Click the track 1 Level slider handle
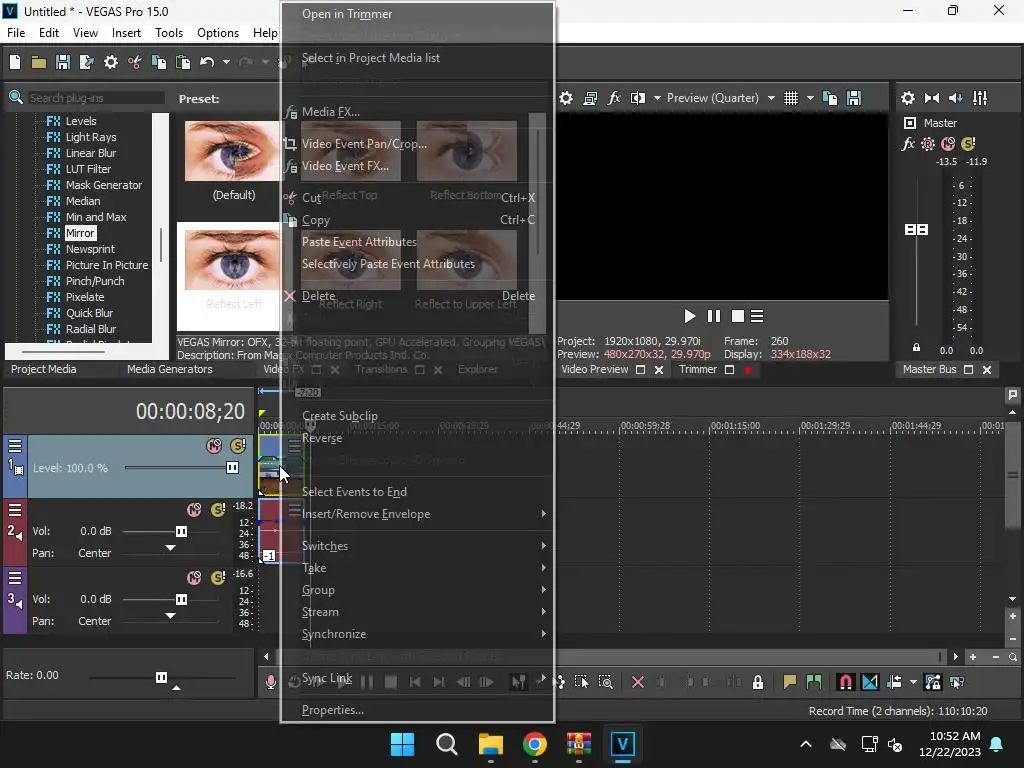The width and height of the screenshot is (1024, 768). (x=232, y=468)
